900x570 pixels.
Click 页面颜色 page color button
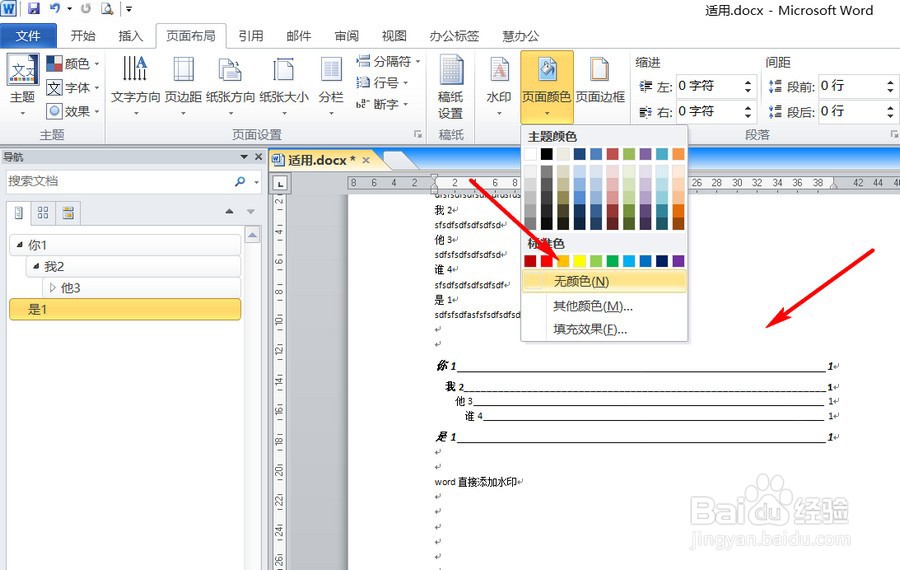pos(546,86)
